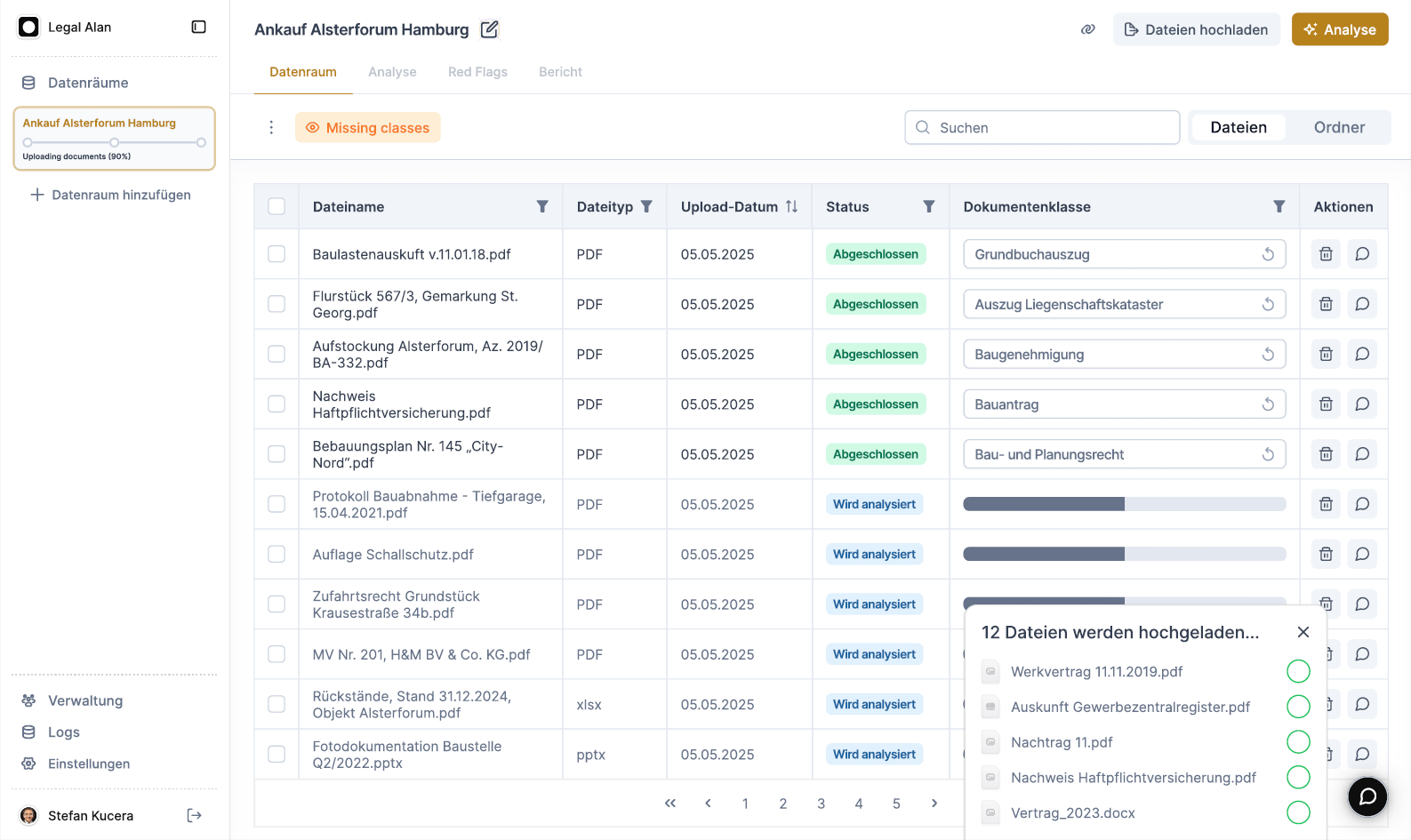
Task: Switch to Ordner view
Action: [x=1338, y=127]
